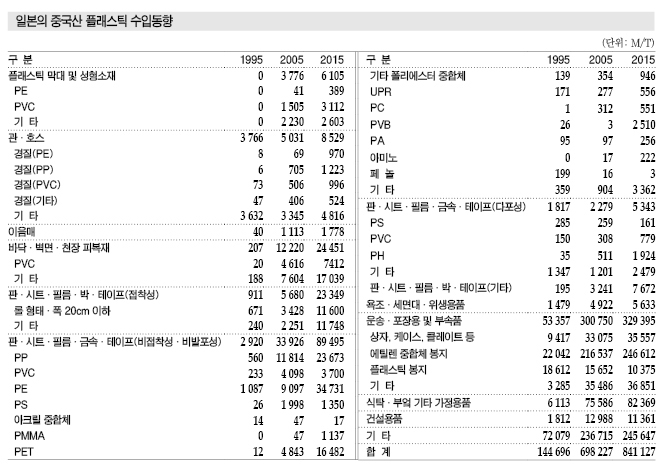
Task: Select the '단위: M/T' unit label
Action: click(x=628, y=44)
